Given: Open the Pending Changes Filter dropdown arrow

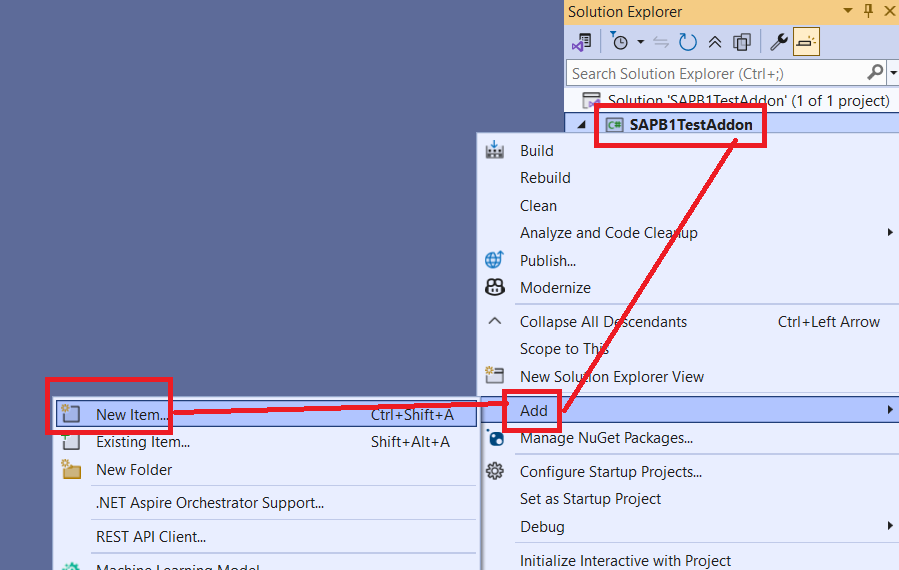Looking at the screenshot, I should coord(640,42).
